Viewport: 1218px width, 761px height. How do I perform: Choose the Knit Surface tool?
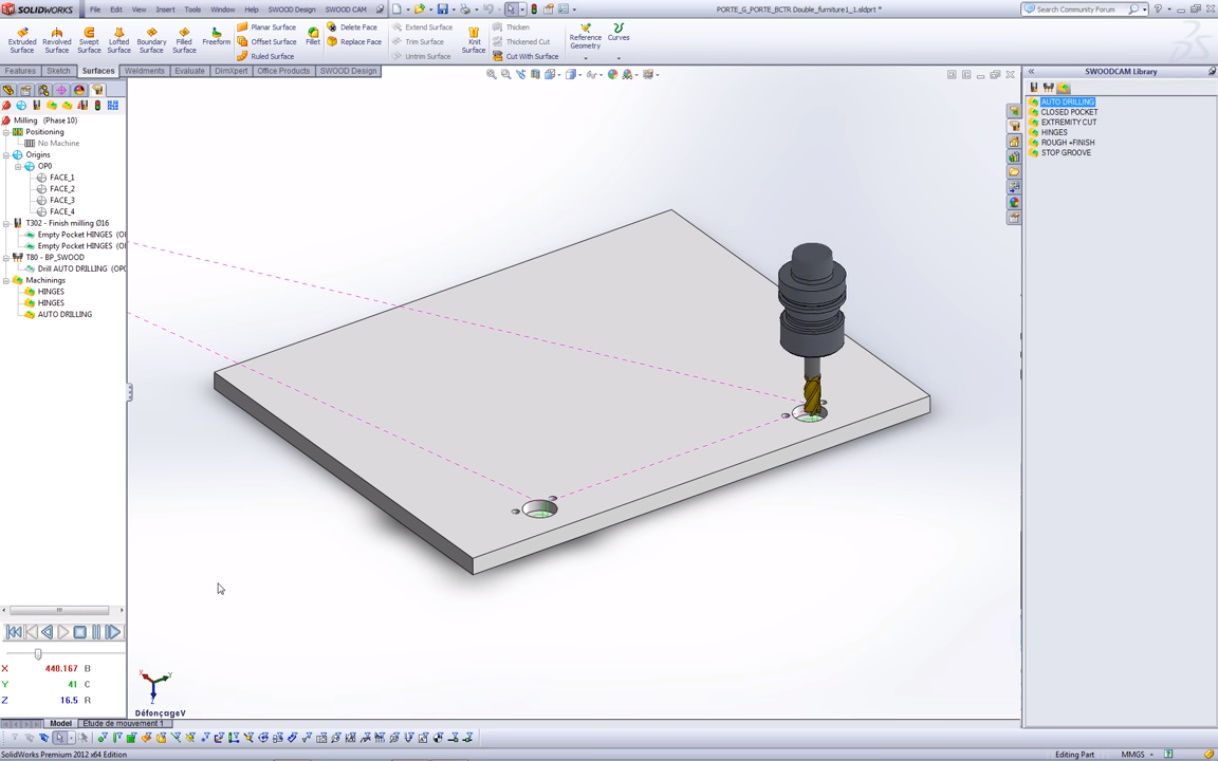pos(474,39)
